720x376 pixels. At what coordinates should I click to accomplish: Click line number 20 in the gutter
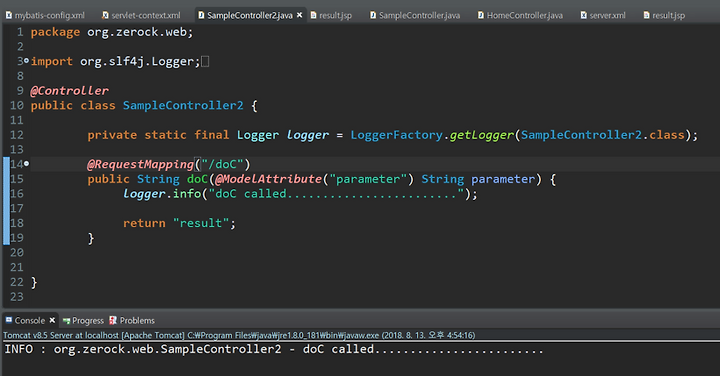(x=17, y=253)
